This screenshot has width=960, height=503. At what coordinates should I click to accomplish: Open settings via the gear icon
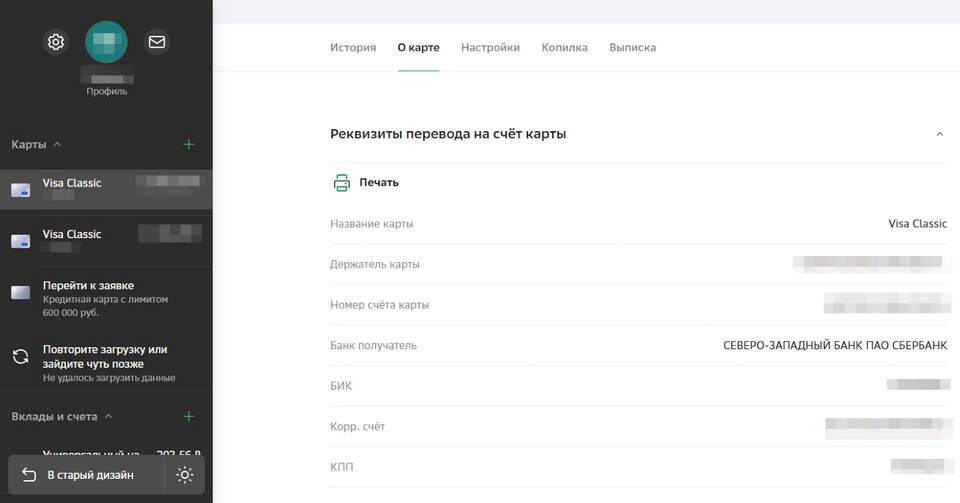click(x=56, y=42)
